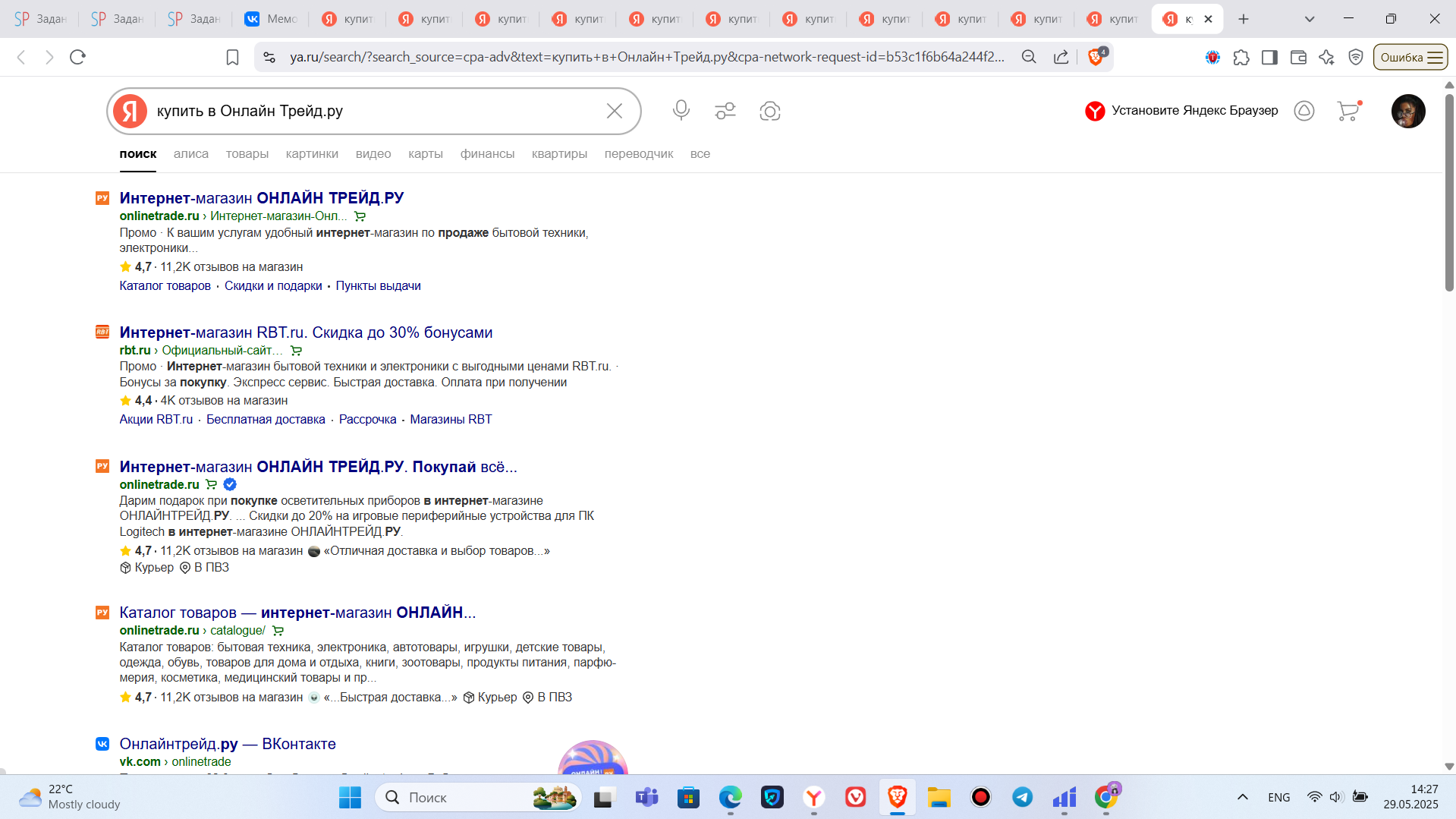Open the taskbar weather widget
This screenshot has width=1456, height=819.
(70, 797)
